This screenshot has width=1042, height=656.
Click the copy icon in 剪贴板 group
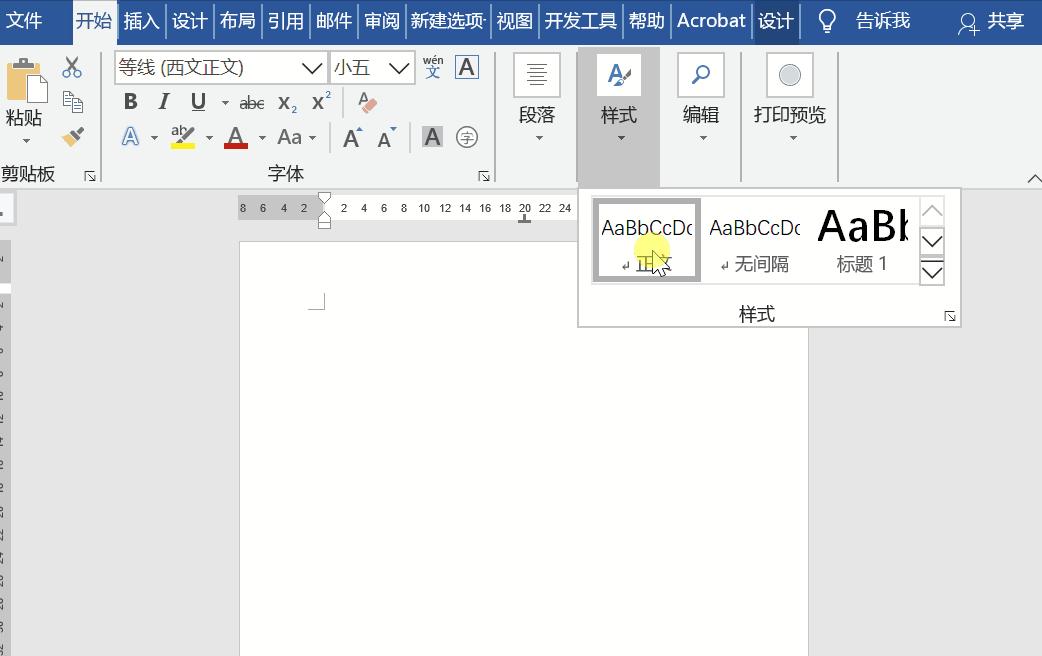pos(71,101)
